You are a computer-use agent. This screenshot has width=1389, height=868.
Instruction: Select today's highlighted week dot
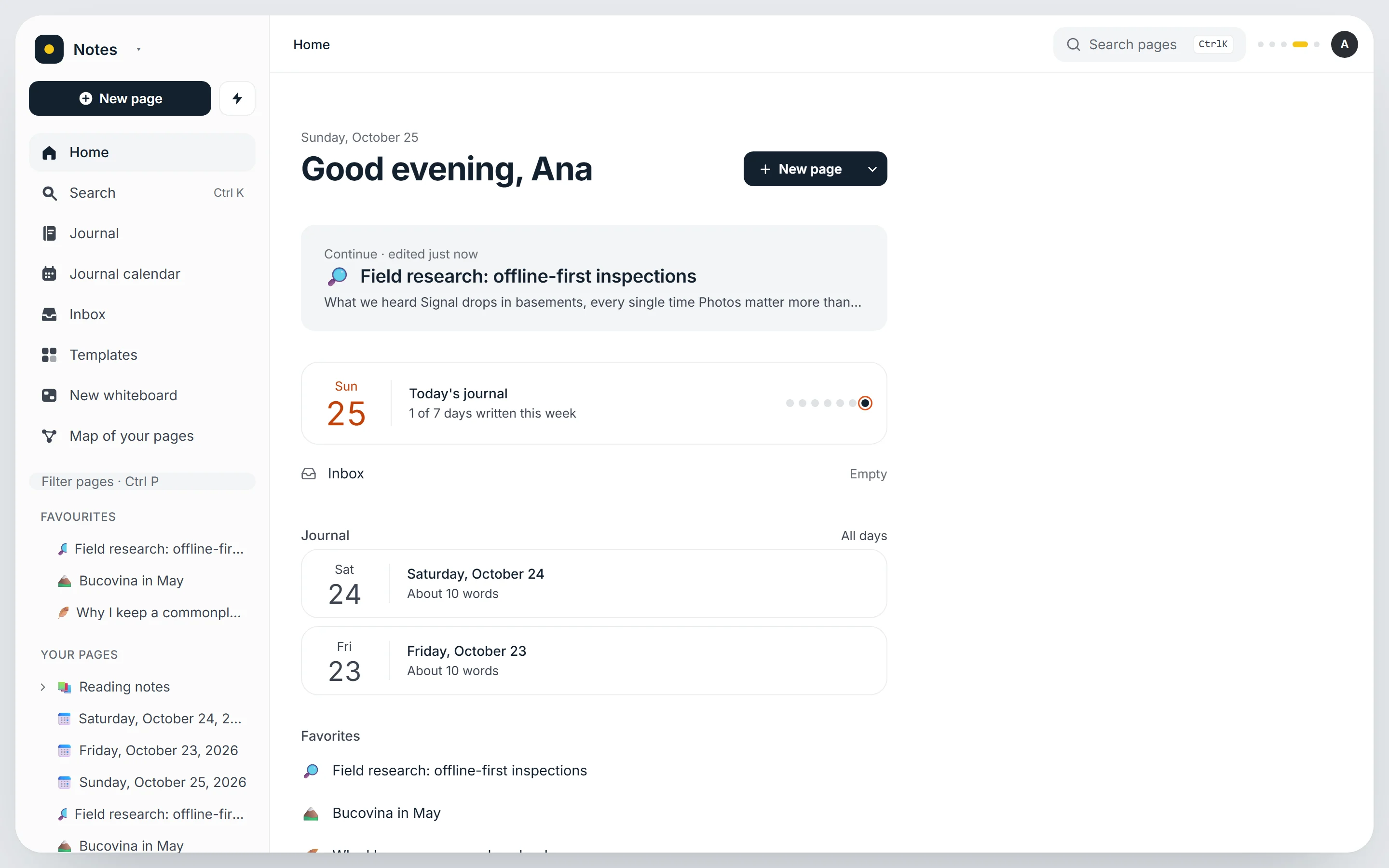point(865,403)
